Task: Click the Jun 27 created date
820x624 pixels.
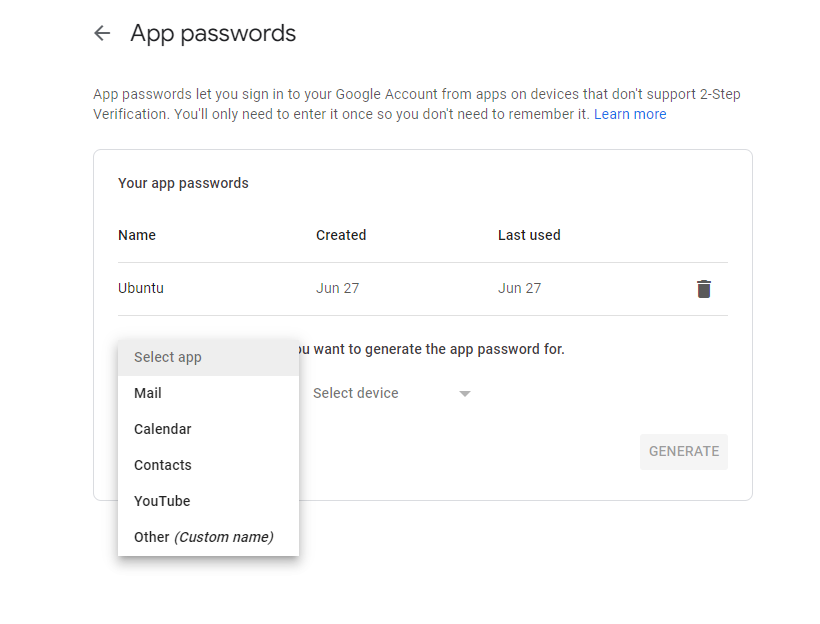Action: 337,288
